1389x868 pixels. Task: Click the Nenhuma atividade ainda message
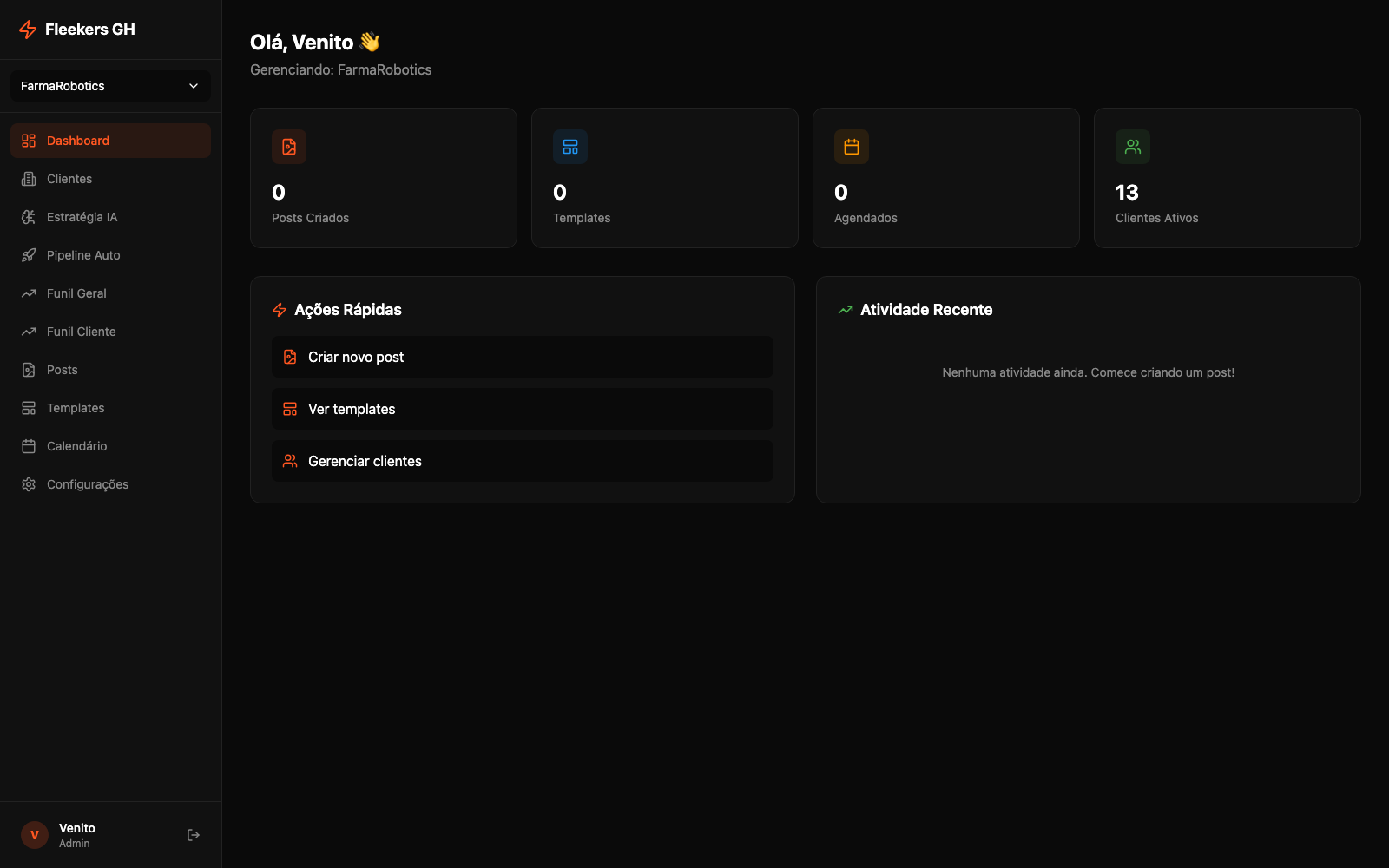tap(1089, 372)
